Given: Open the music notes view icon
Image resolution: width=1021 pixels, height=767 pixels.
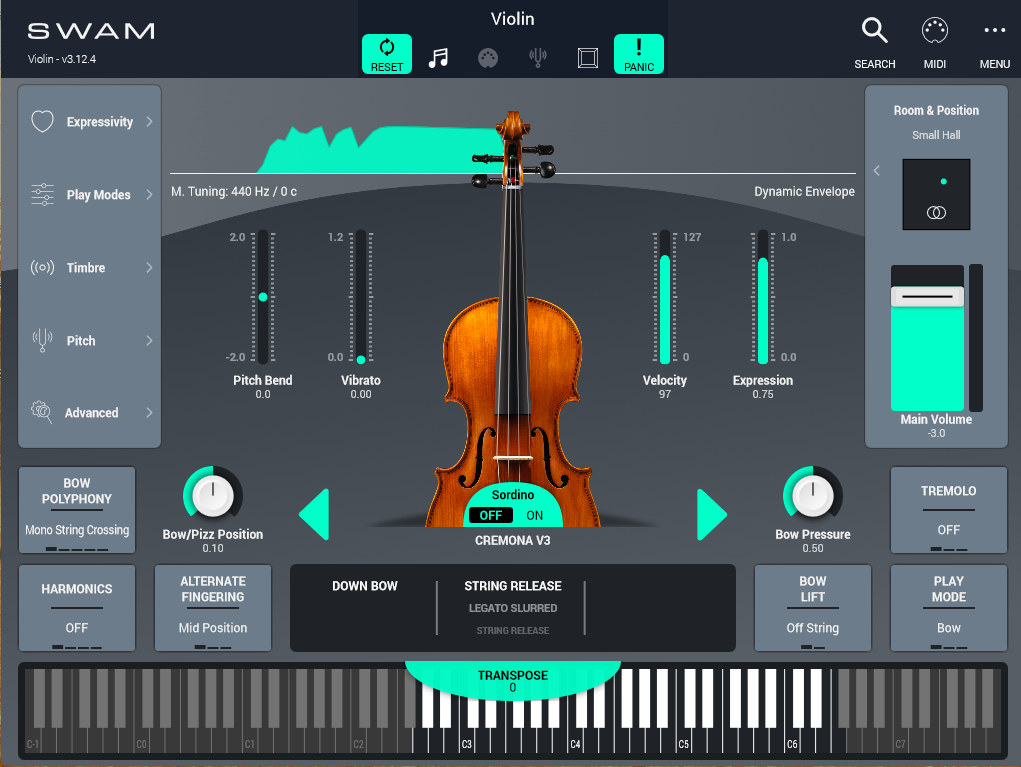Looking at the screenshot, I should pyautogui.click(x=438, y=58).
